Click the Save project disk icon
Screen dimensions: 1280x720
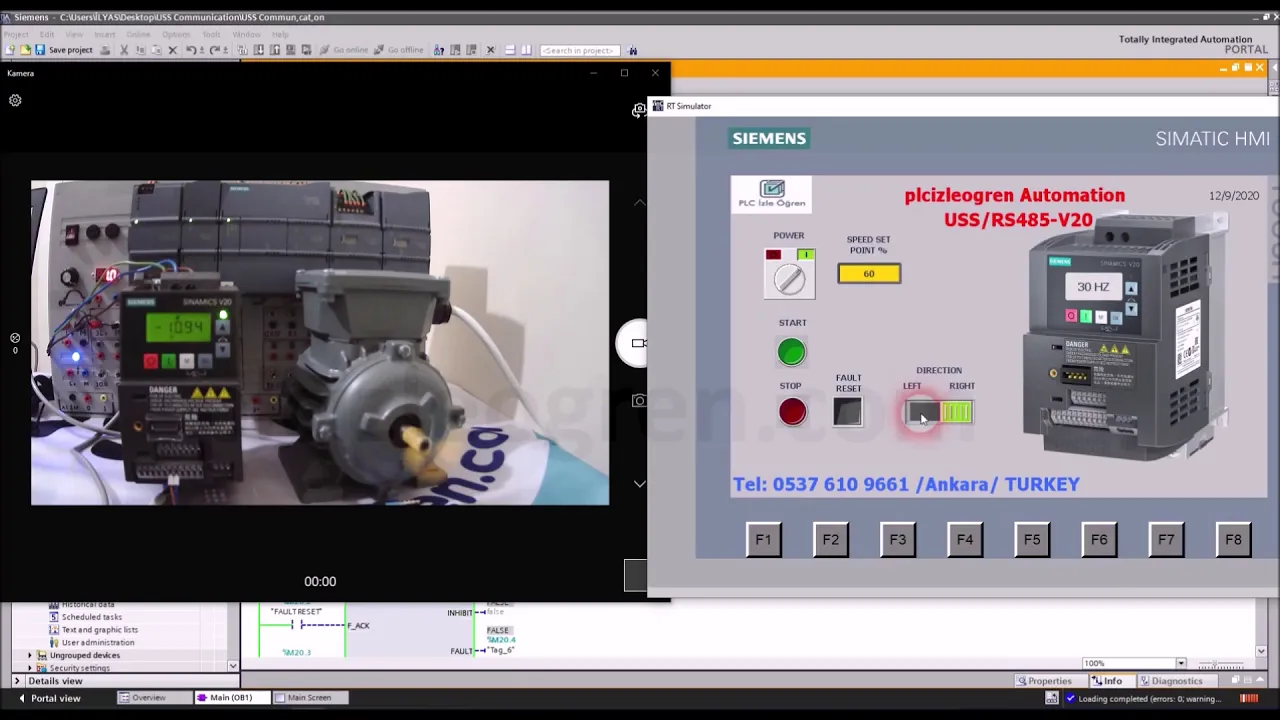tap(40, 50)
